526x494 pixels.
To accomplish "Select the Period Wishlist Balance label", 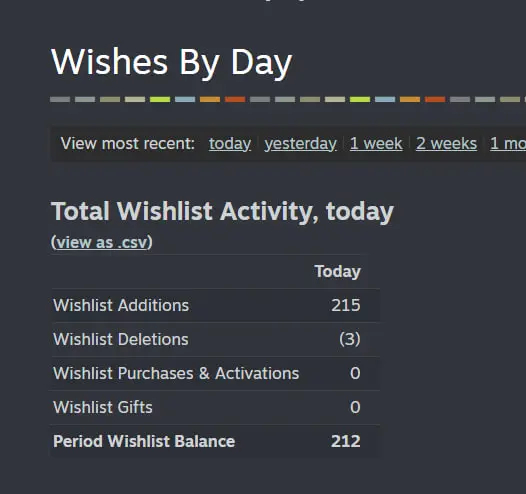I will [144, 441].
